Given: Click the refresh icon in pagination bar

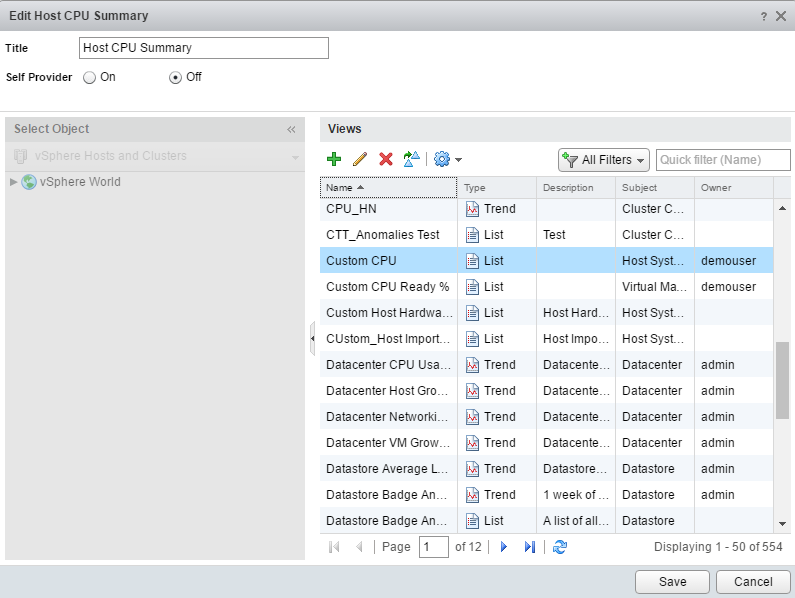Looking at the screenshot, I should [560, 547].
